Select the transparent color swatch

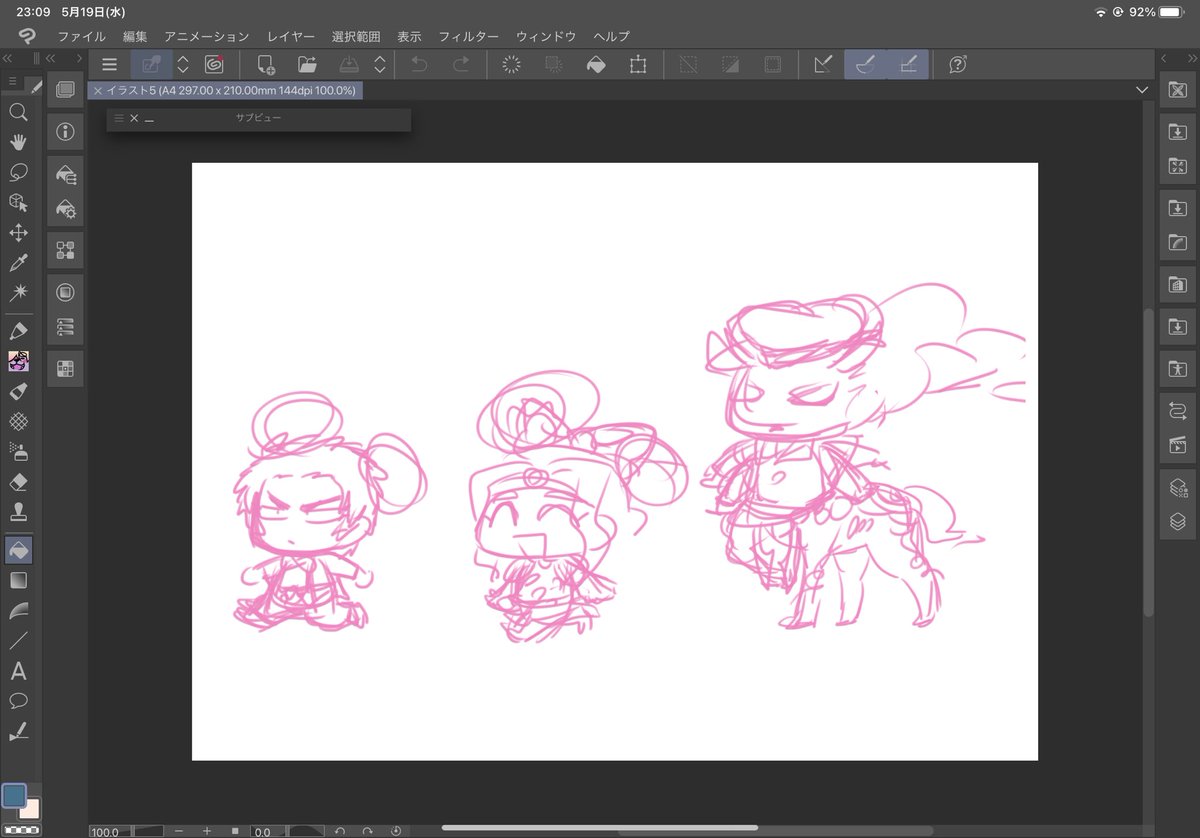(x=21, y=829)
